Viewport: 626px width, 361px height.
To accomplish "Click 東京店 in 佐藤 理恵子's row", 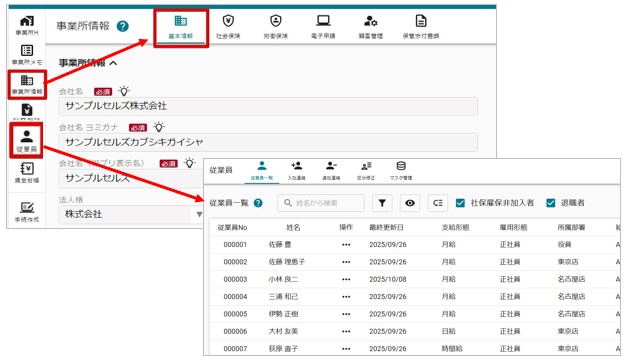I will pyautogui.click(x=568, y=262).
